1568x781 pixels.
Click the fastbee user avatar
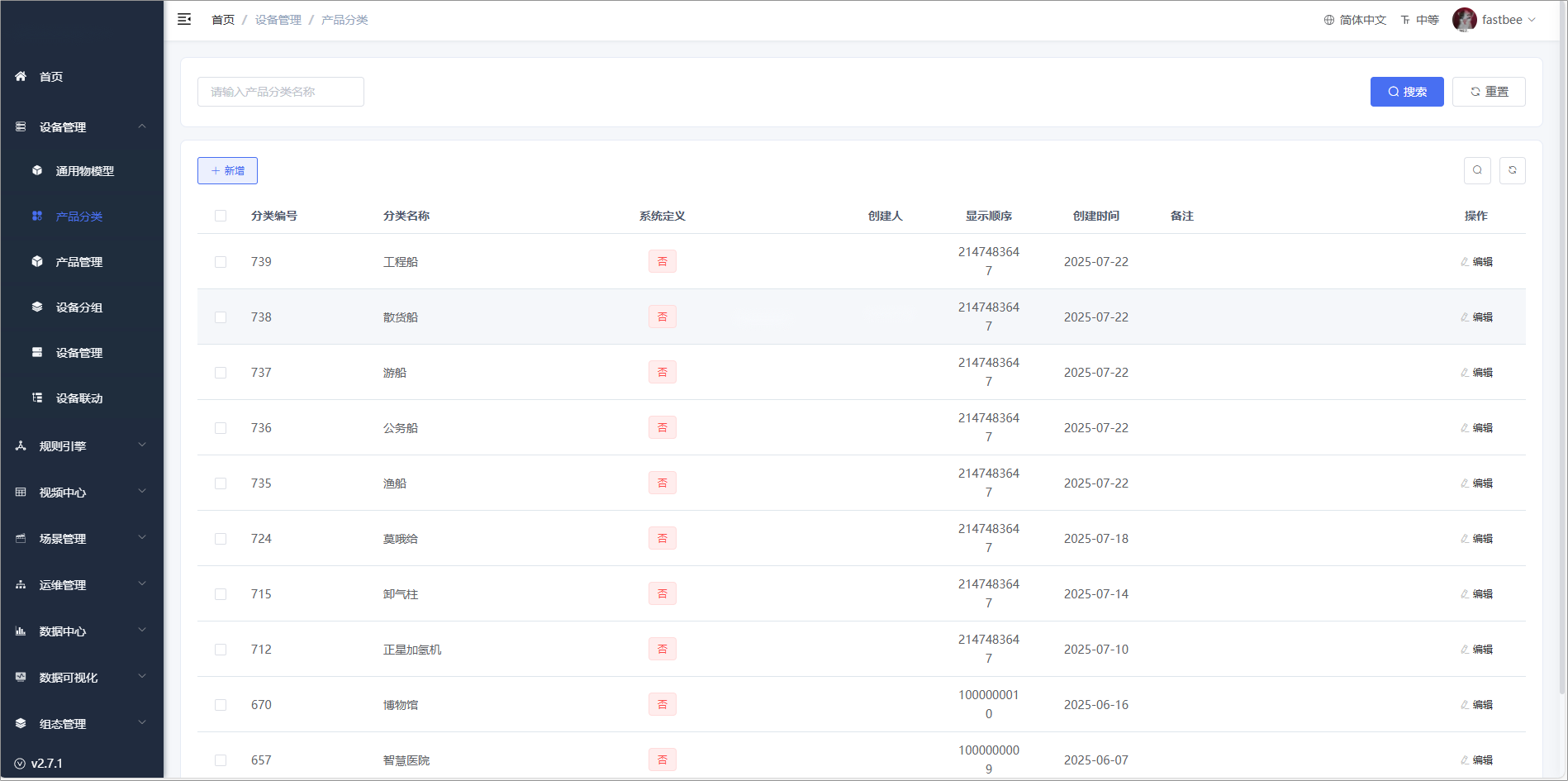[x=1464, y=20]
